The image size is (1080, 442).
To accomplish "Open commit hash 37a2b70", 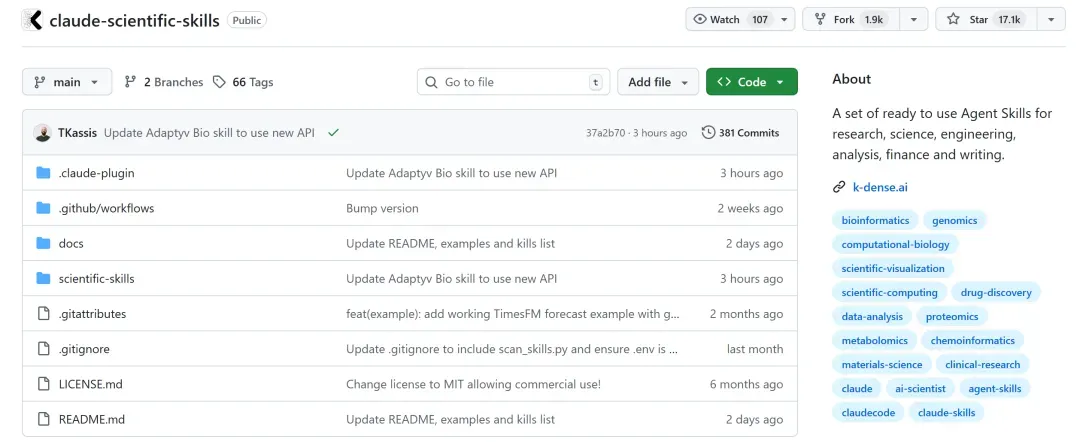I will click(605, 133).
